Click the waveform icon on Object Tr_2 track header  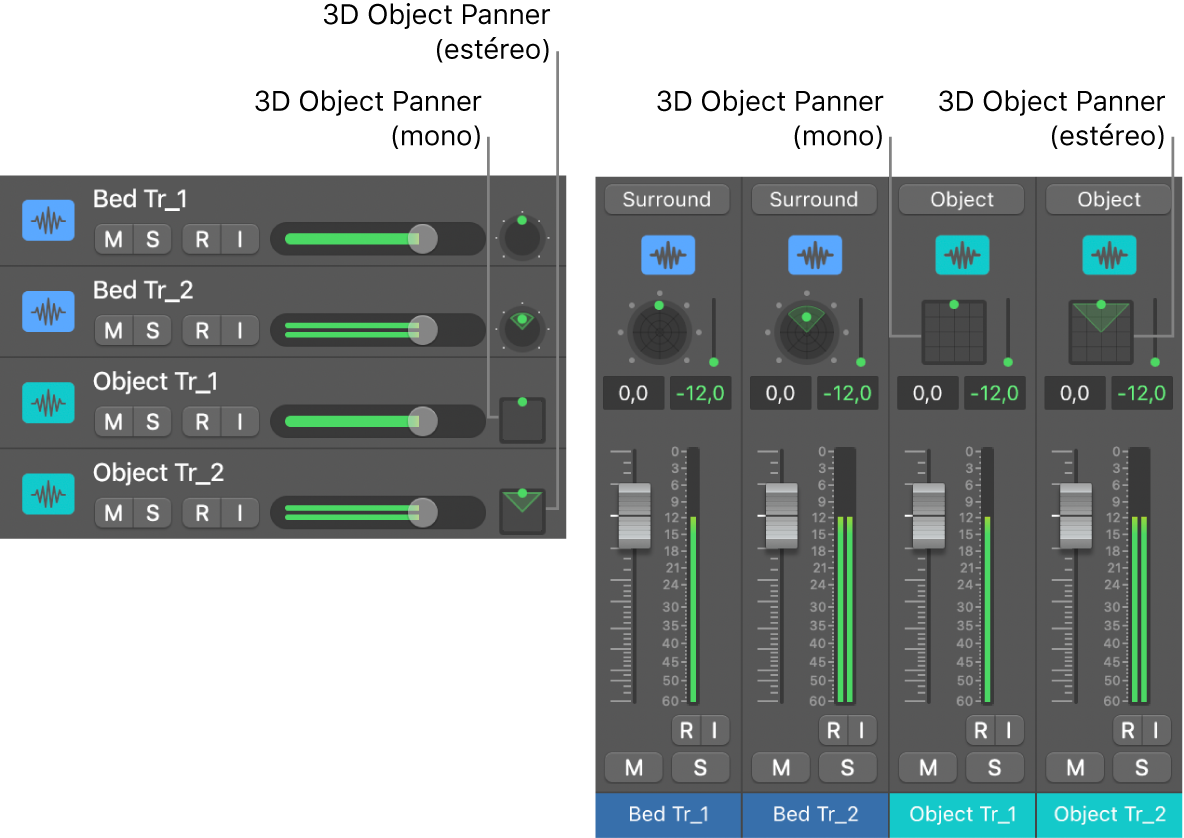(x=47, y=493)
